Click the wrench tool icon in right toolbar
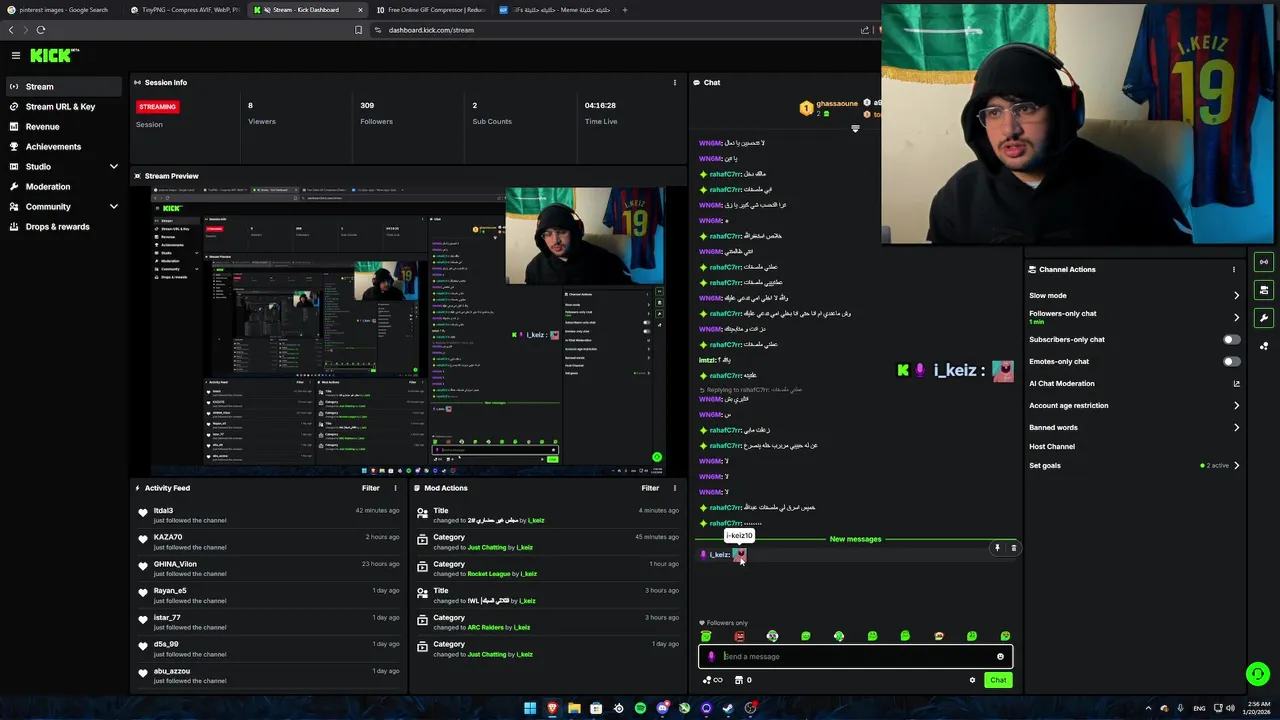This screenshot has width=1280, height=720. (x=1264, y=318)
